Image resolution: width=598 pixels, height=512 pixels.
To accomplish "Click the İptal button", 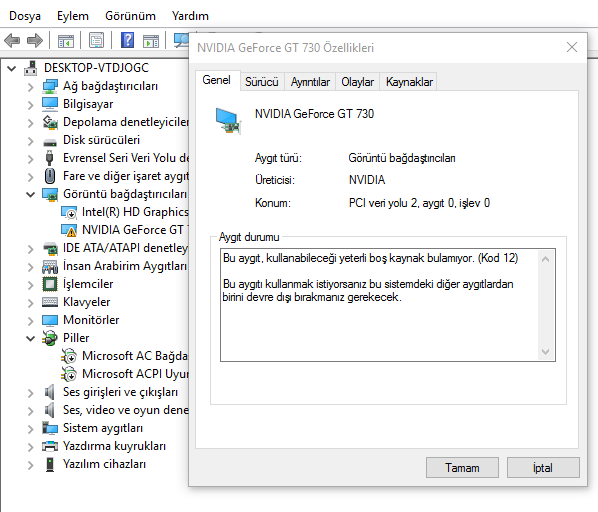I will coord(543,467).
